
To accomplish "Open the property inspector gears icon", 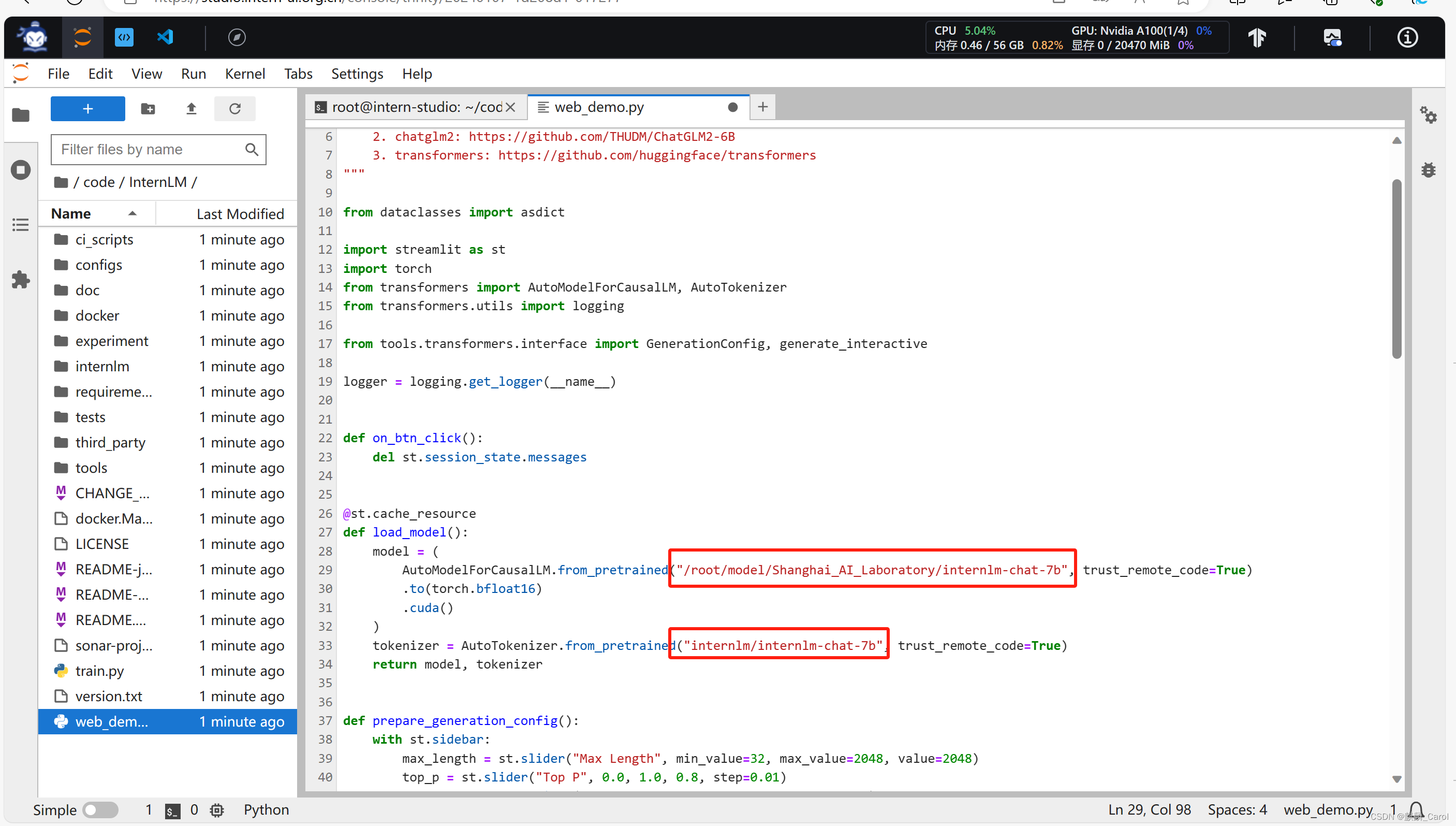I will [1428, 115].
